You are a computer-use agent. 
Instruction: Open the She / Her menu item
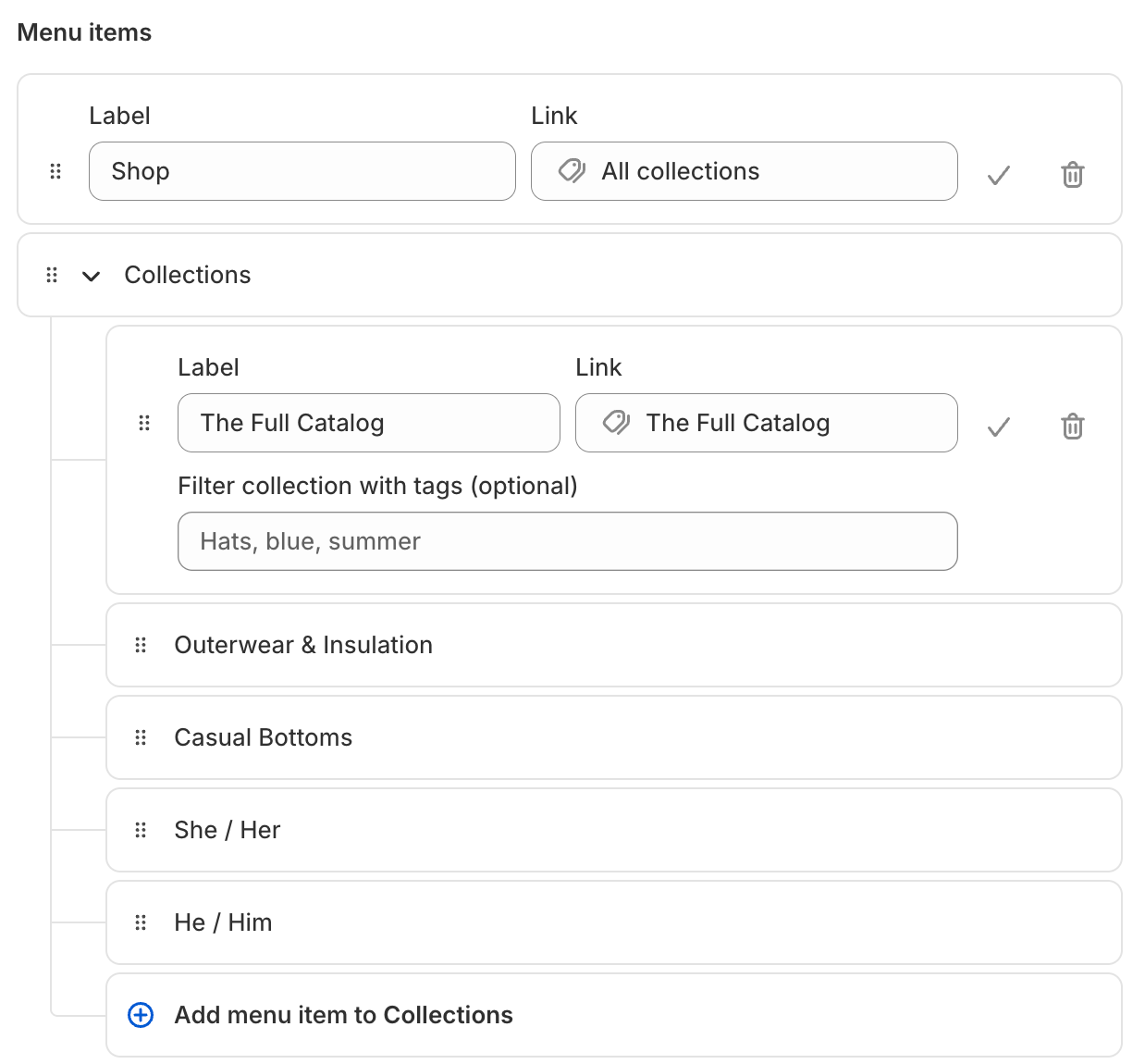click(614, 830)
